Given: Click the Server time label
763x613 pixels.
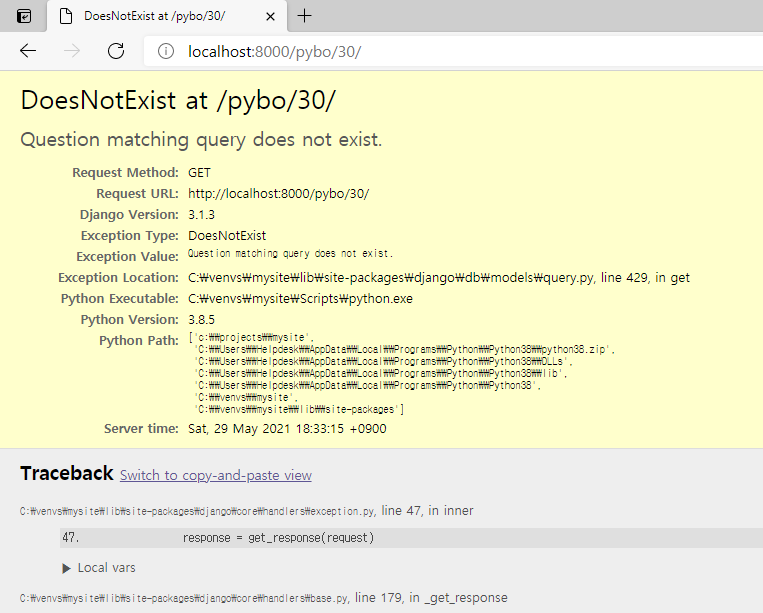Looking at the screenshot, I should coord(142,429).
